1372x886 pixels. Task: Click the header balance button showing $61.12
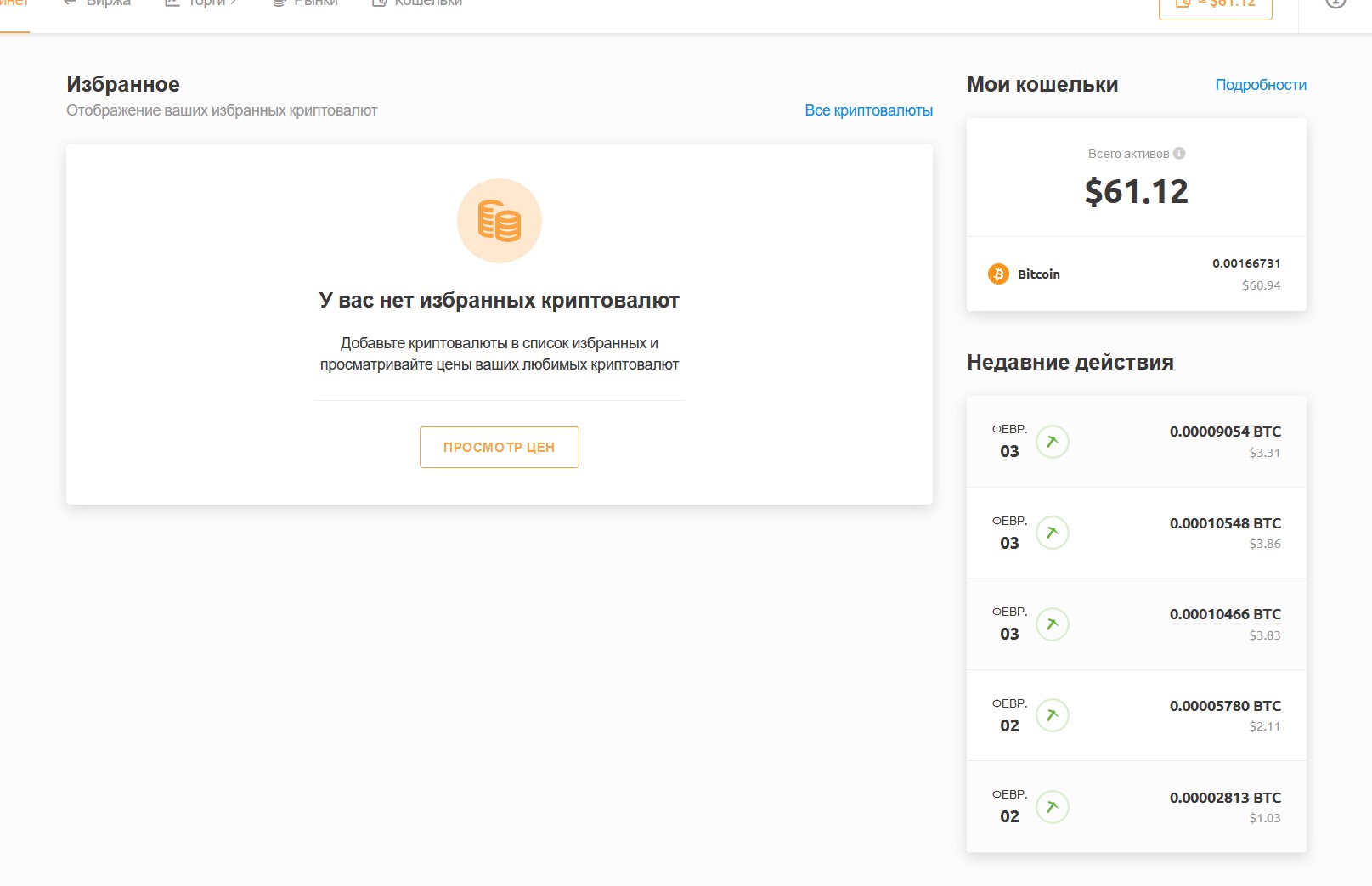[x=1215, y=5]
